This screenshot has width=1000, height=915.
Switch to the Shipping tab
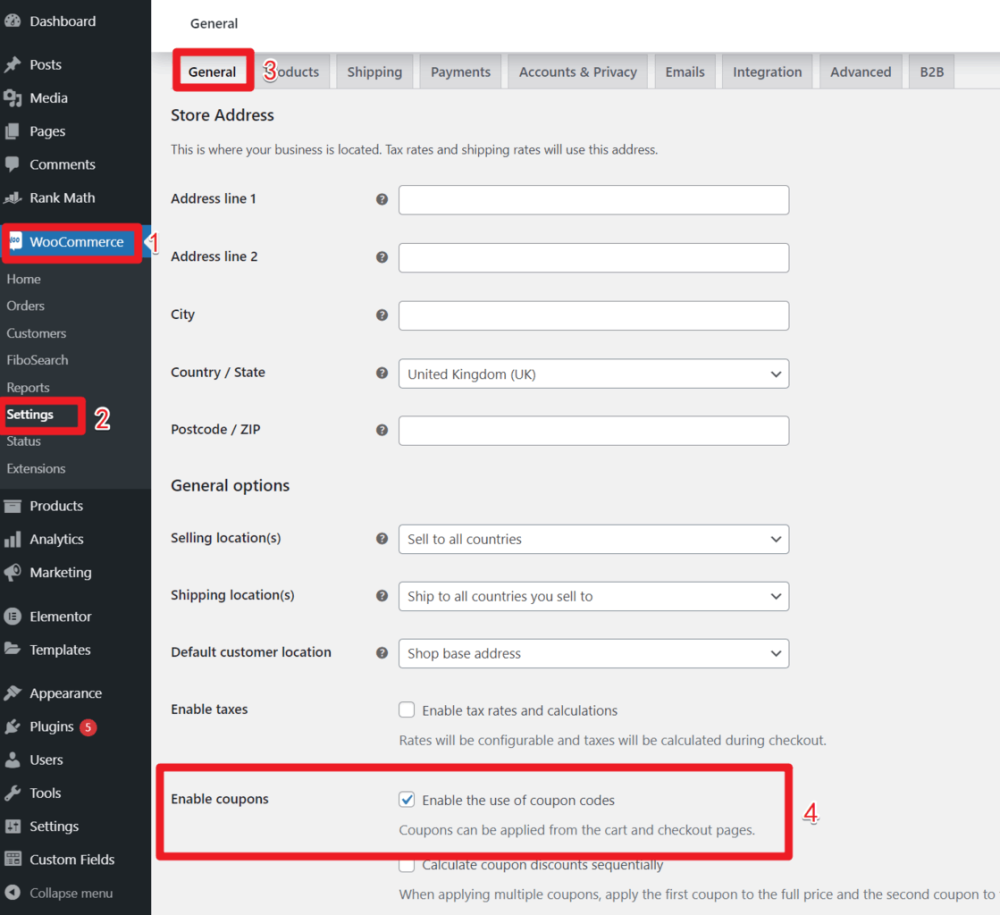(375, 71)
